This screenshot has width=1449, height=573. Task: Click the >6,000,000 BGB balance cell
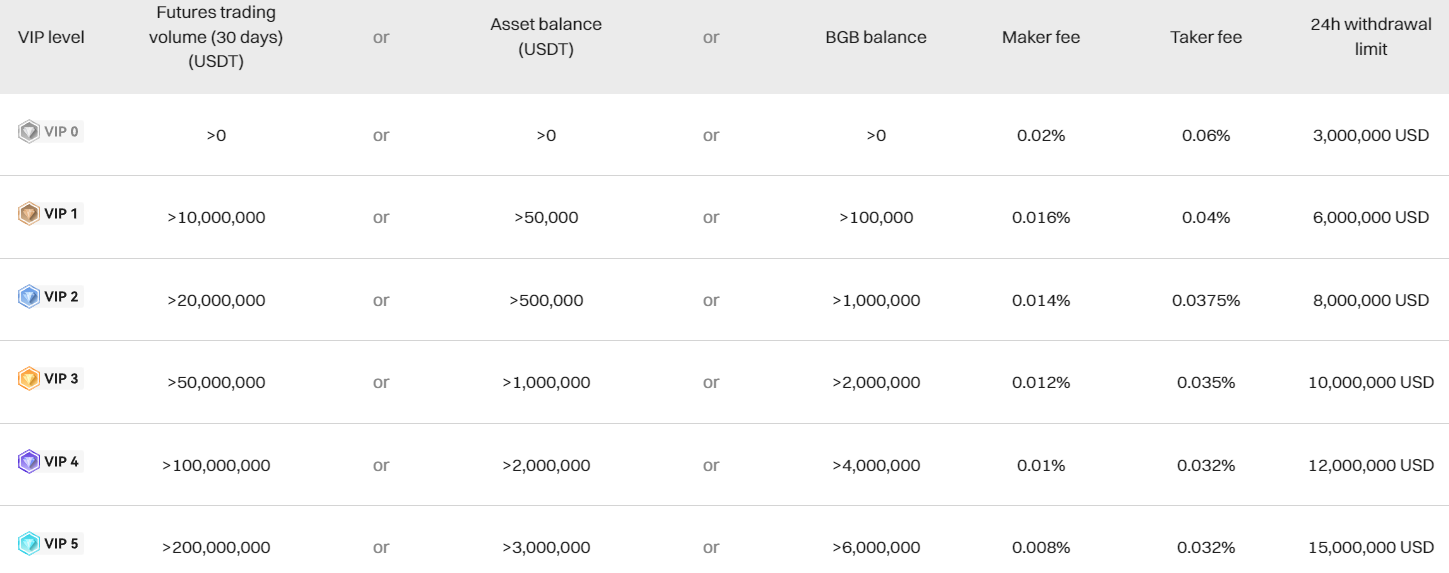point(876,547)
